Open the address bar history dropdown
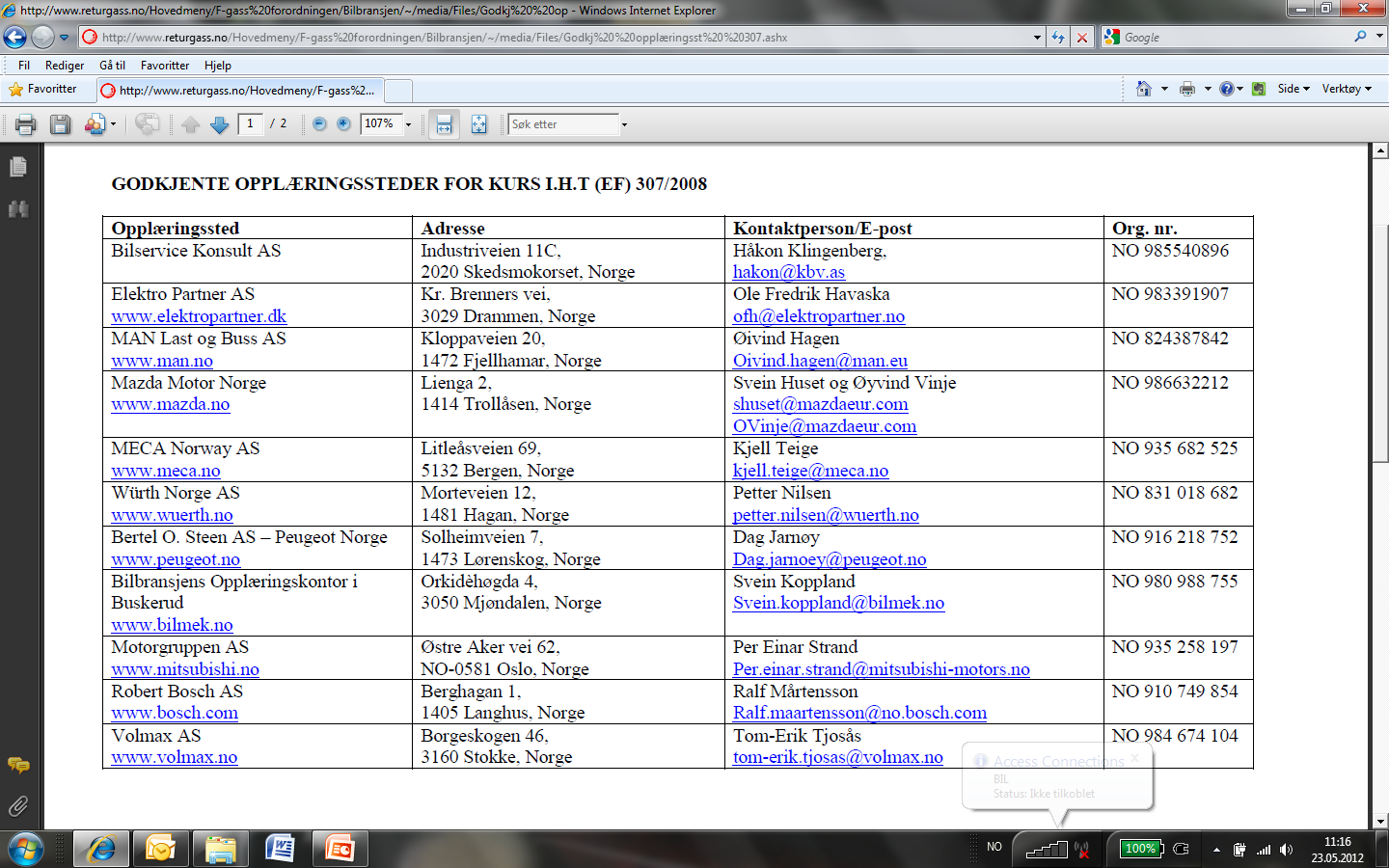1389x868 pixels. [x=1037, y=38]
